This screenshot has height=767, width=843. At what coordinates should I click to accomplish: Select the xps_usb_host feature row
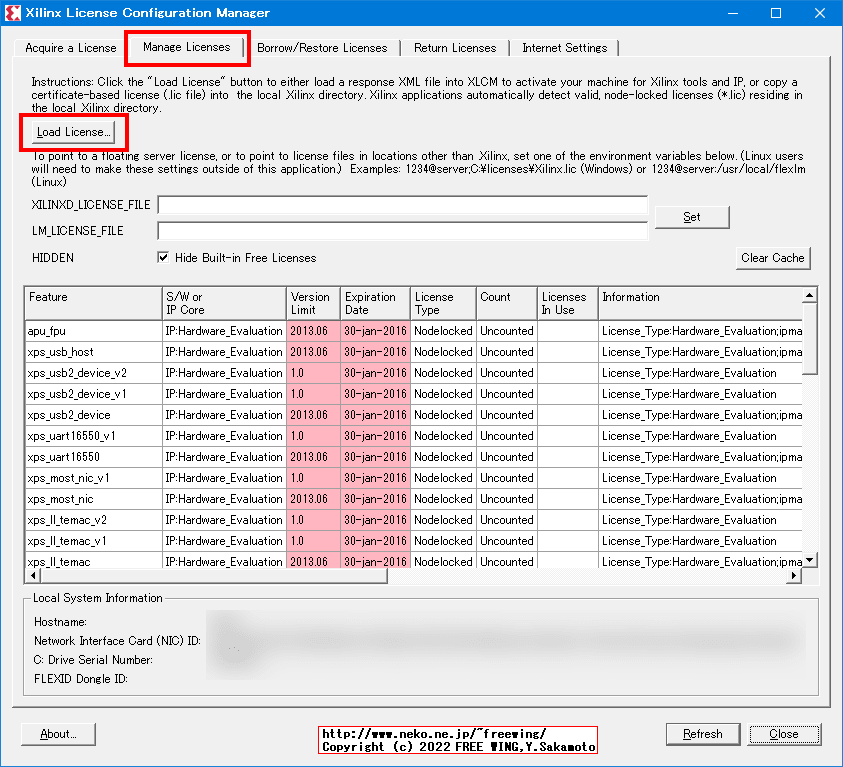[92, 352]
